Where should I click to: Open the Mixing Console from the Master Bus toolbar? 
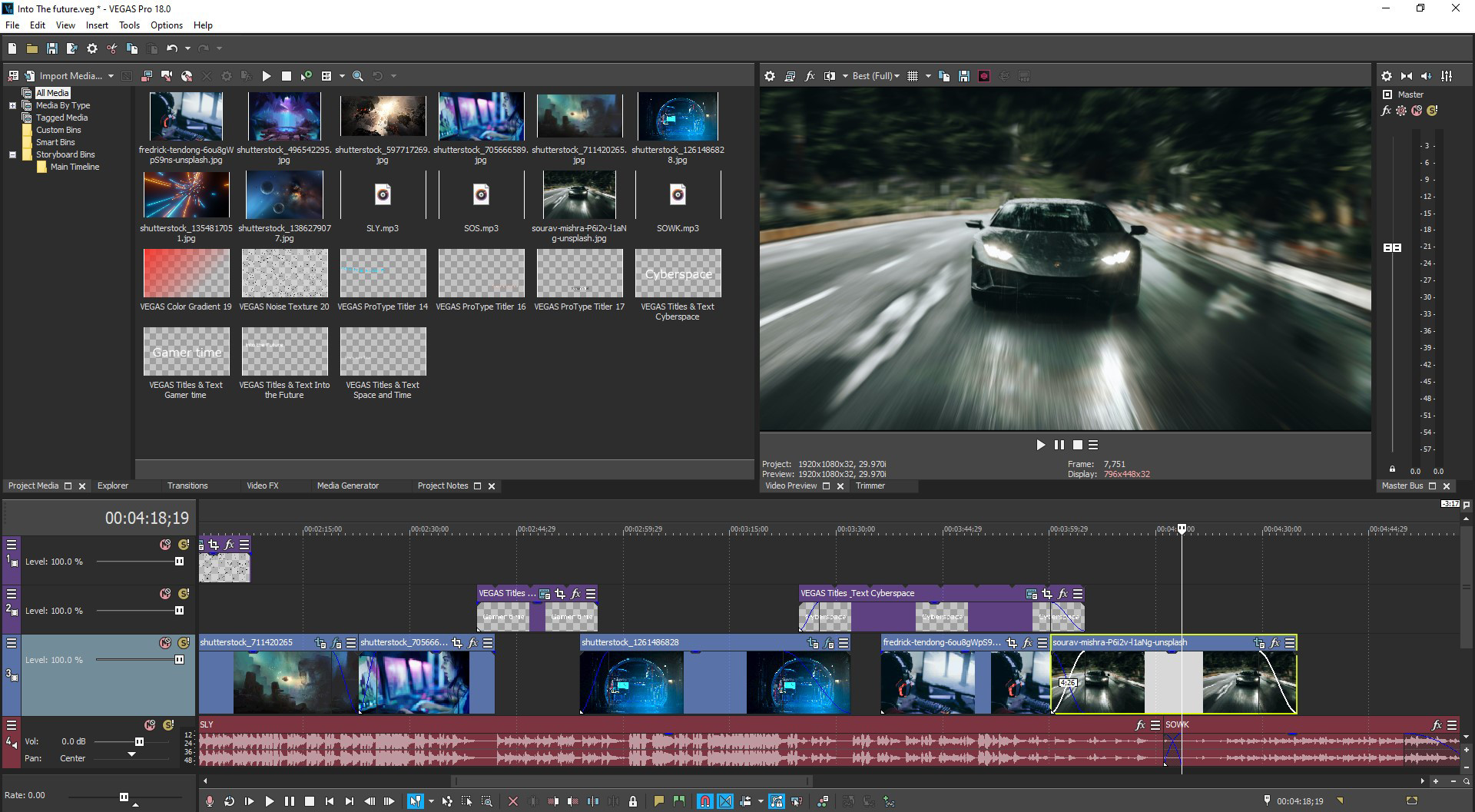tap(1446, 77)
